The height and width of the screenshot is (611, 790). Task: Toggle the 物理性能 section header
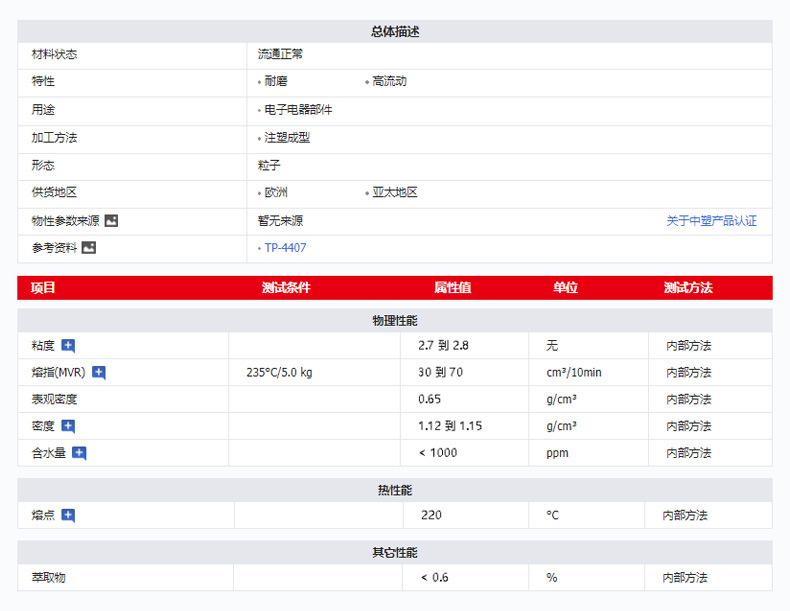[x=395, y=321]
